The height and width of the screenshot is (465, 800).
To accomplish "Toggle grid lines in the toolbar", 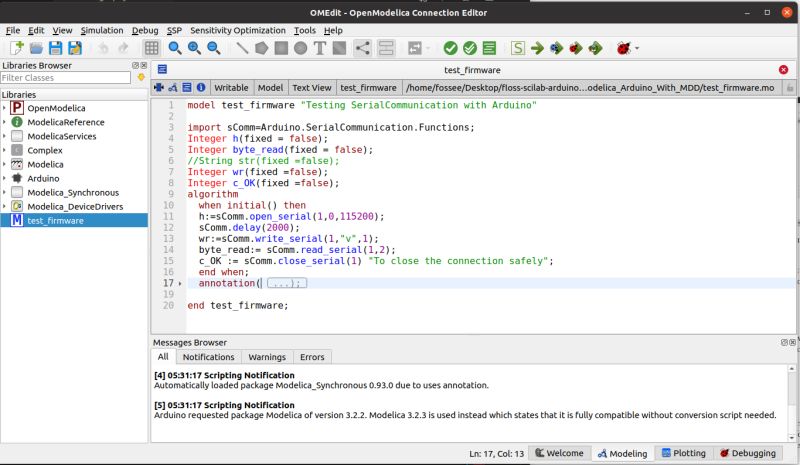I will 151,48.
